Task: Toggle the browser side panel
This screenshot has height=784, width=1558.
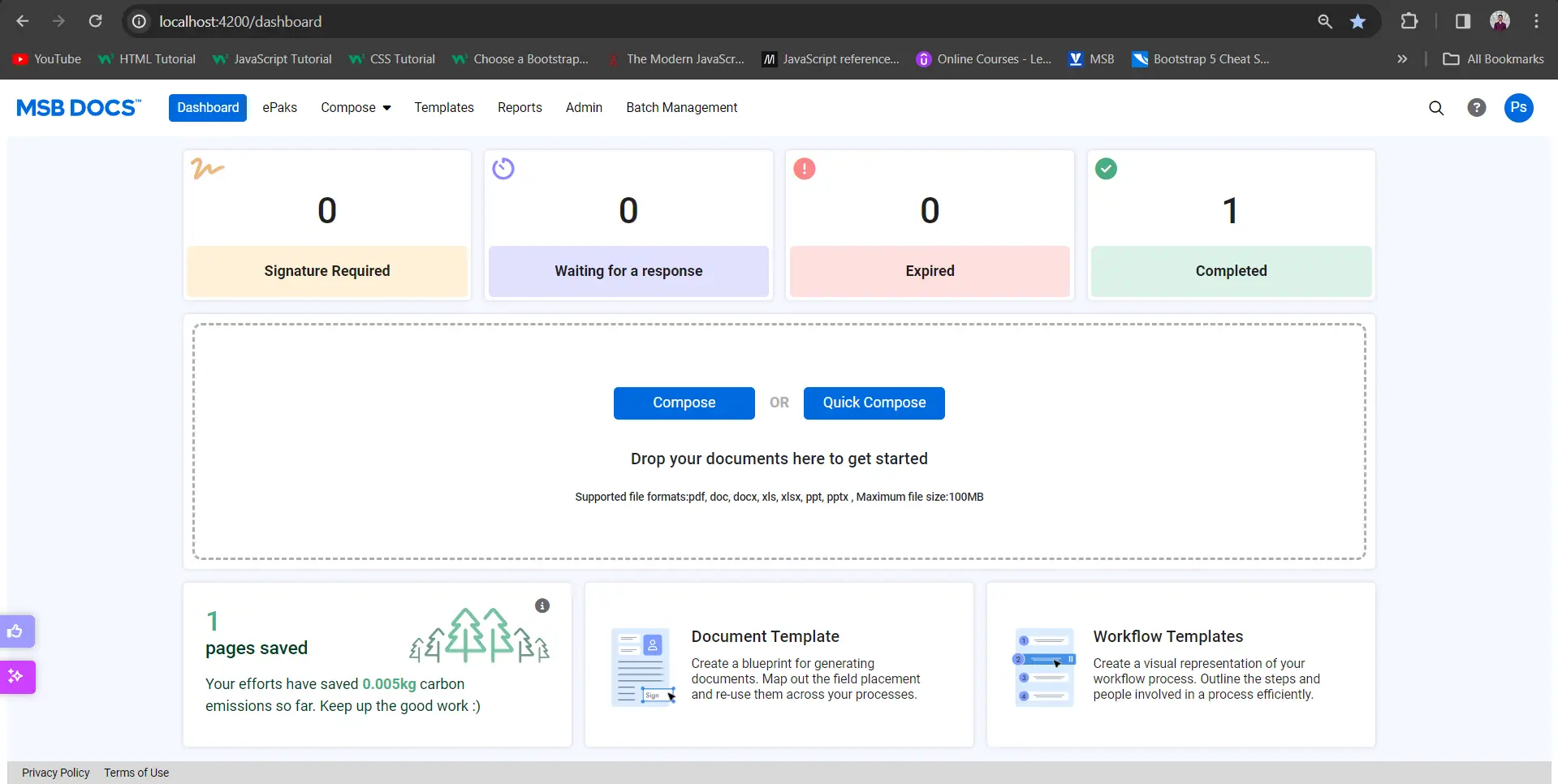Action: click(x=1462, y=22)
